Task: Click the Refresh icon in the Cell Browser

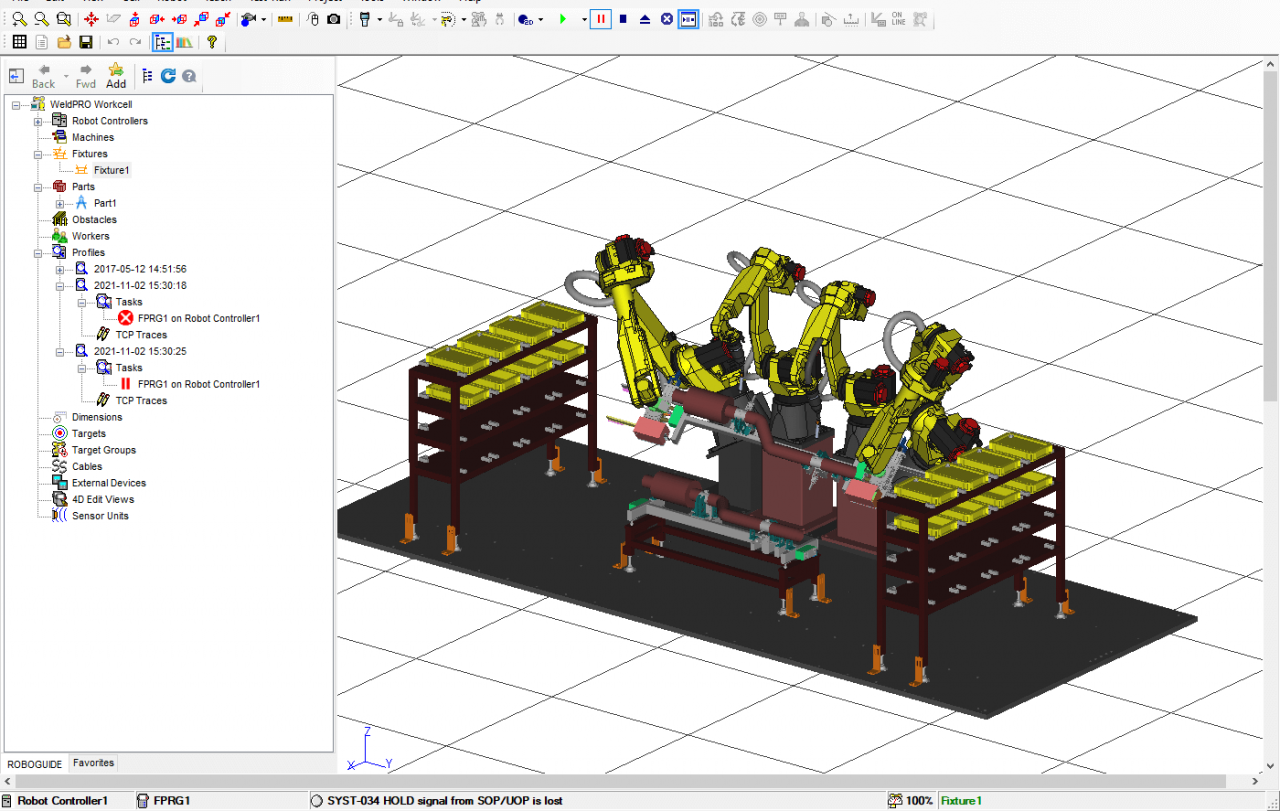Action: (x=168, y=75)
